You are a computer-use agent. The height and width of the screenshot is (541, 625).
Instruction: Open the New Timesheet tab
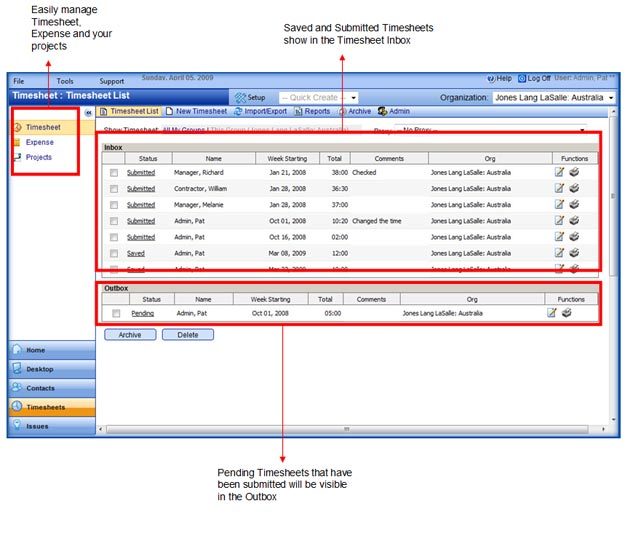pyautogui.click(x=197, y=111)
